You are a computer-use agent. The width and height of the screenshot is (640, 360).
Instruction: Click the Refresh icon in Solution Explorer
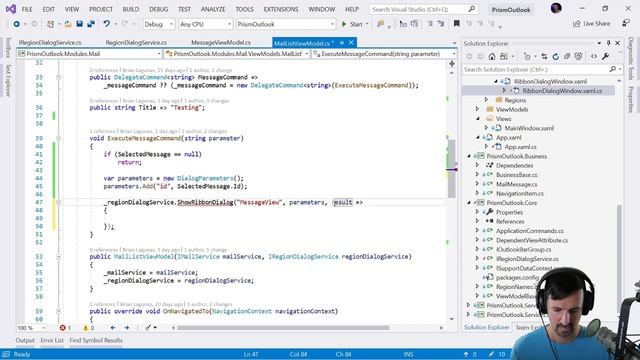click(x=556, y=56)
